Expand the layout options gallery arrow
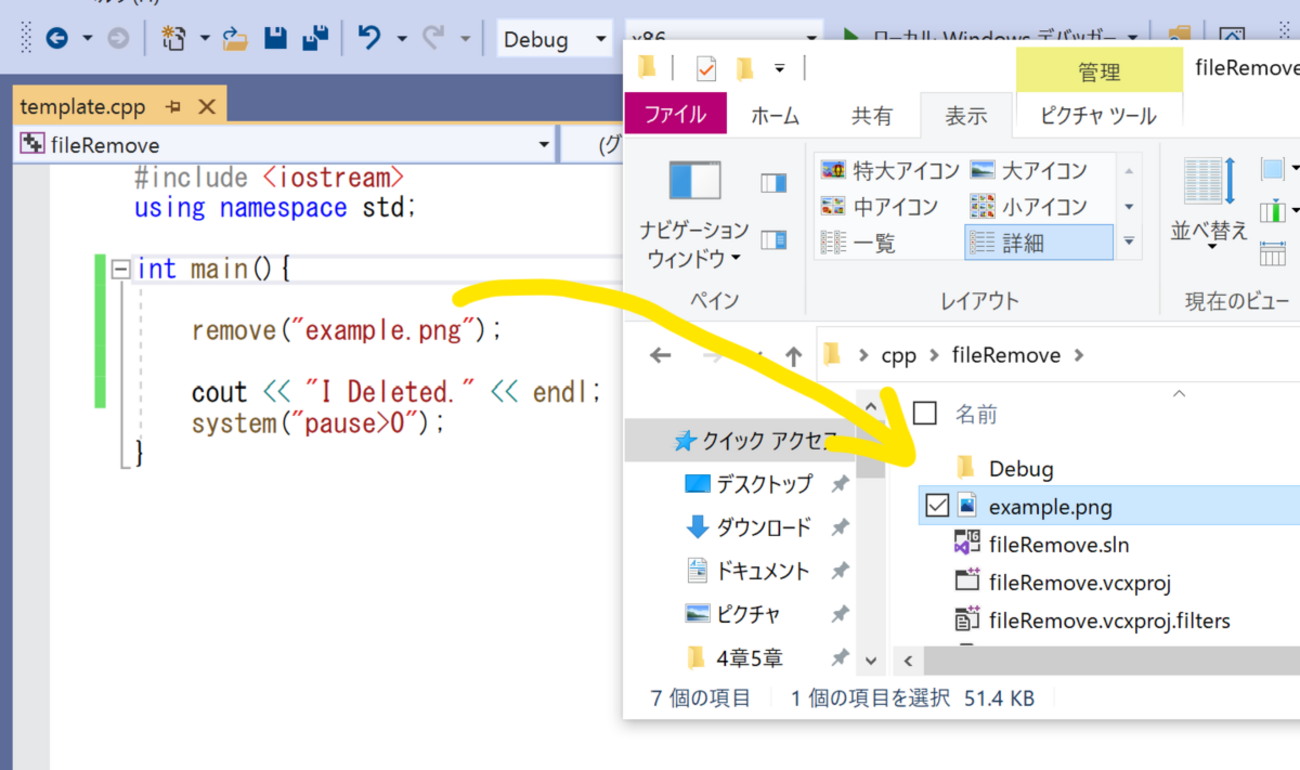Viewport: 1300px width, 770px height. [1128, 242]
